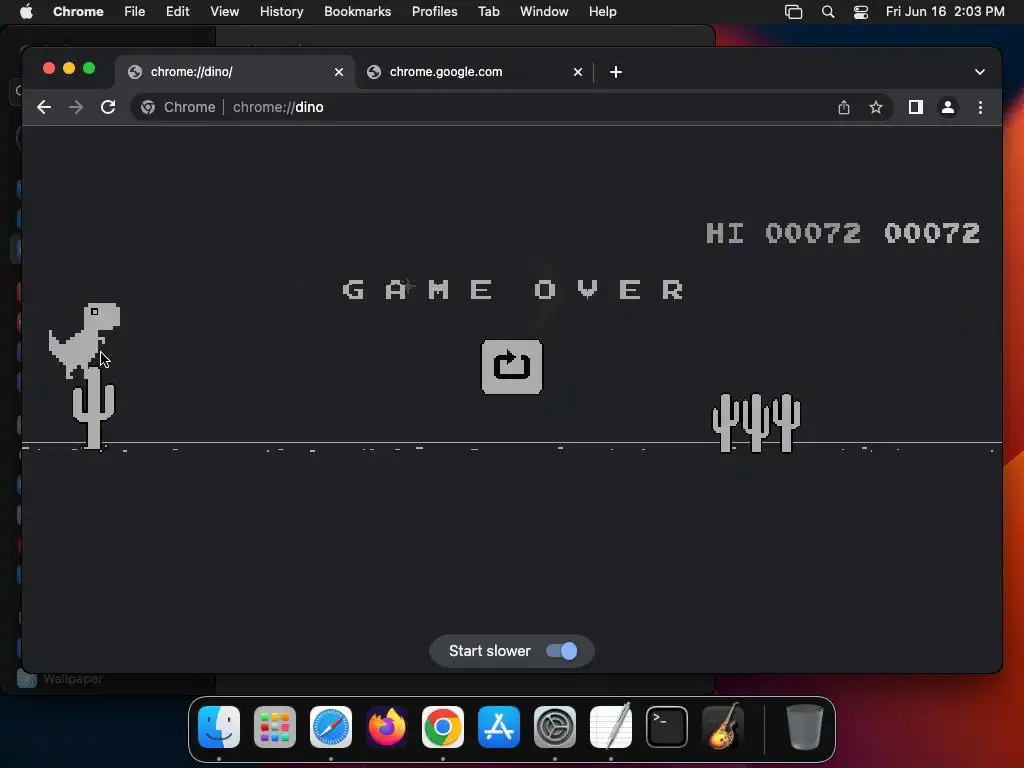Image resolution: width=1024 pixels, height=768 pixels.
Task: Open the Edit menu
Action: point(178,11)
